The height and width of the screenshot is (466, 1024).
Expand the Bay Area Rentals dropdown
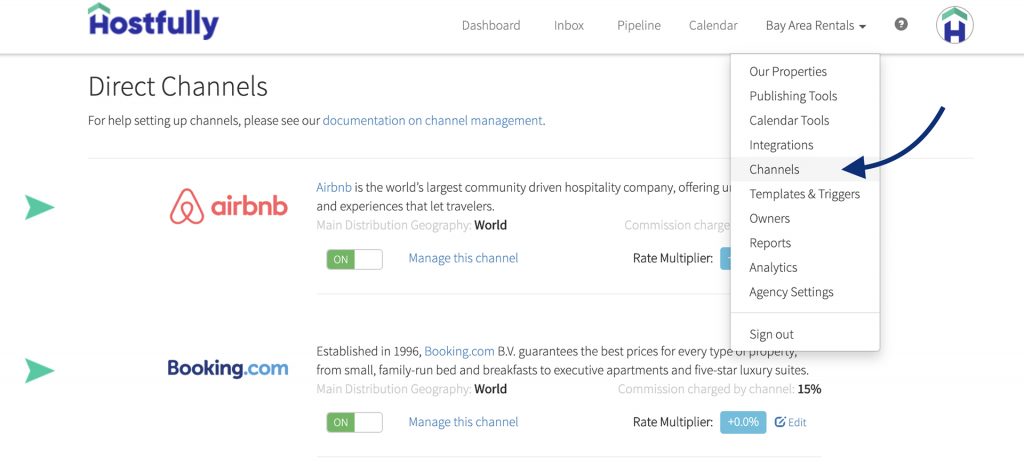tap(816, 25)
